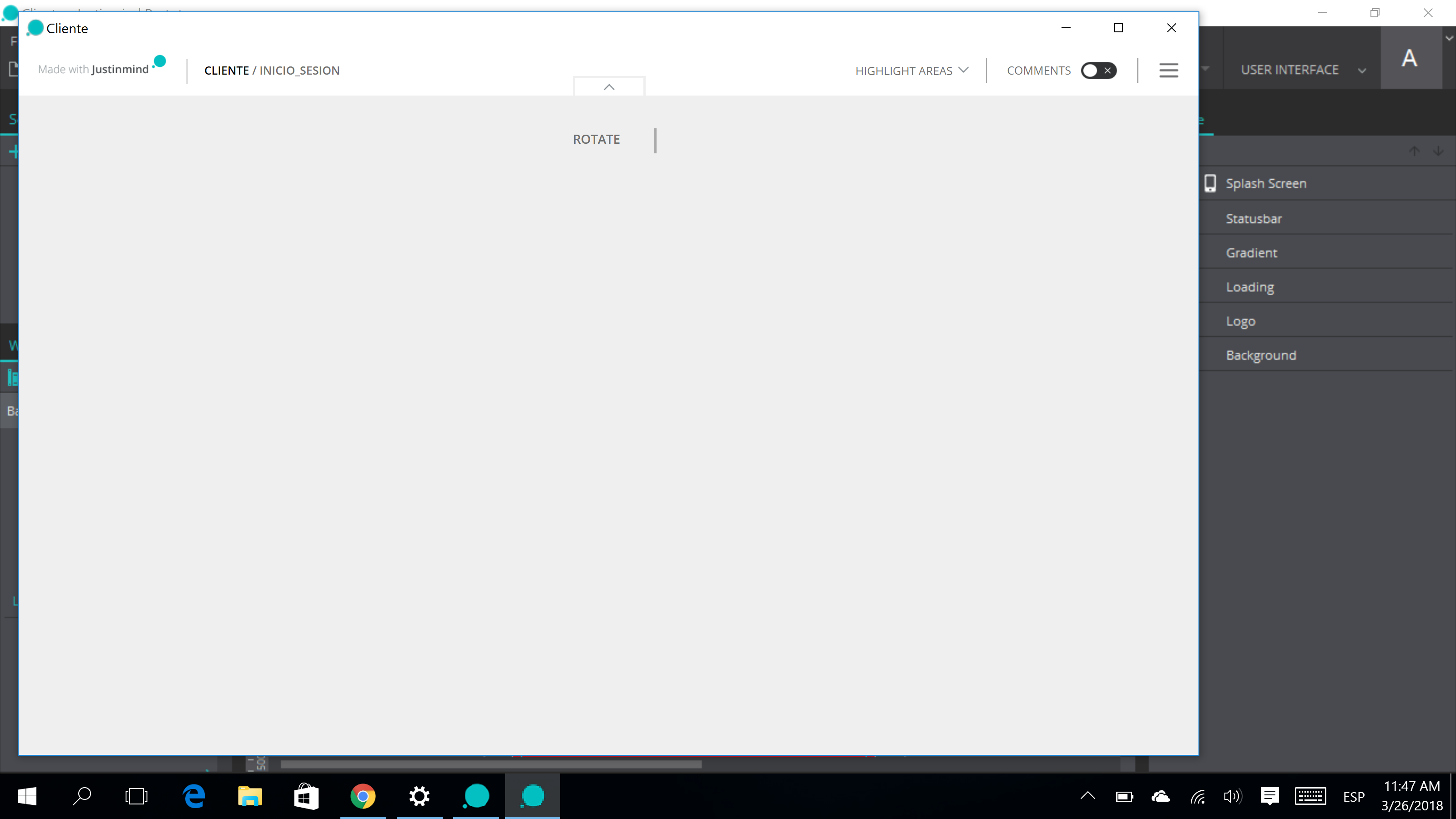Select the Statusbar layer
The image size is (1456, 819).
1253,219
